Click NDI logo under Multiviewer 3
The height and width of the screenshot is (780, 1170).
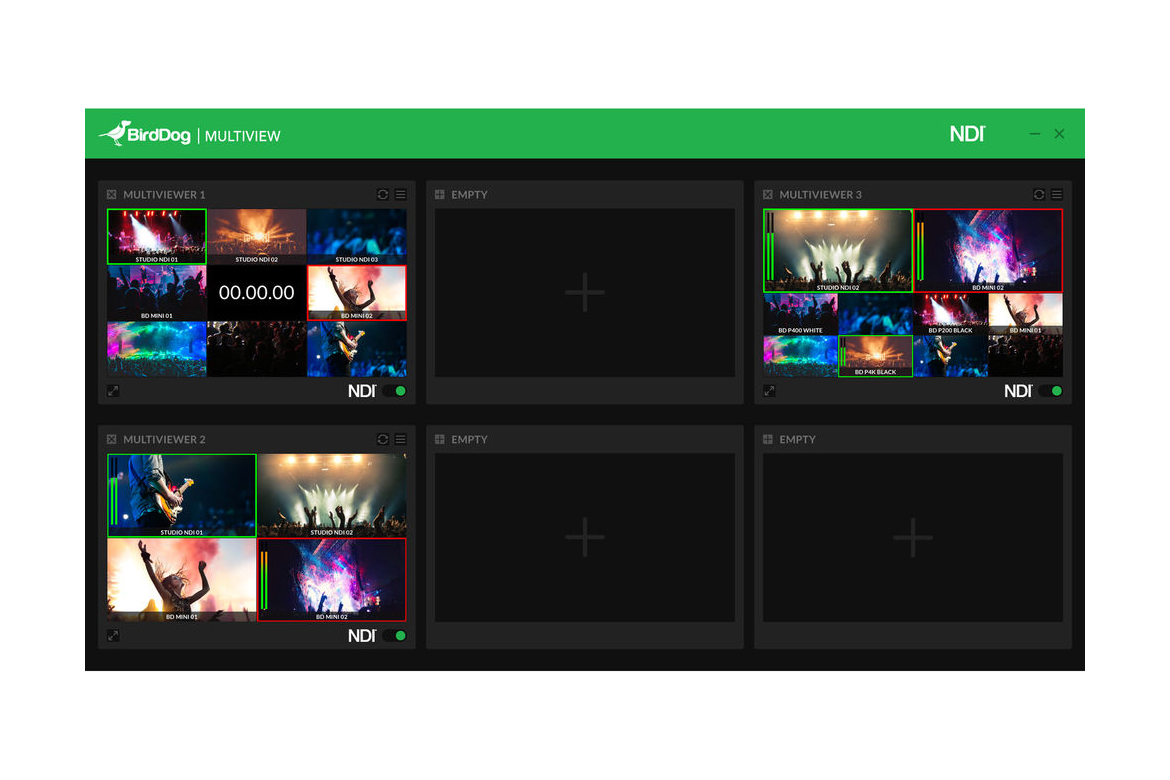[1018, 390]
